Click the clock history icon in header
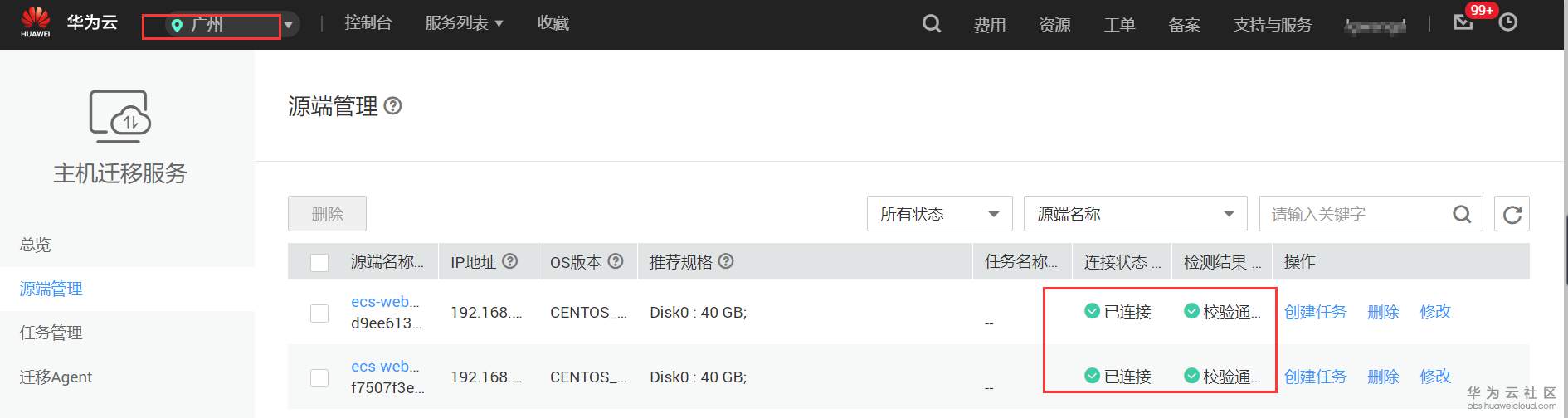1568x418 pixels. pyautogui.click(x=1508, y=22)
